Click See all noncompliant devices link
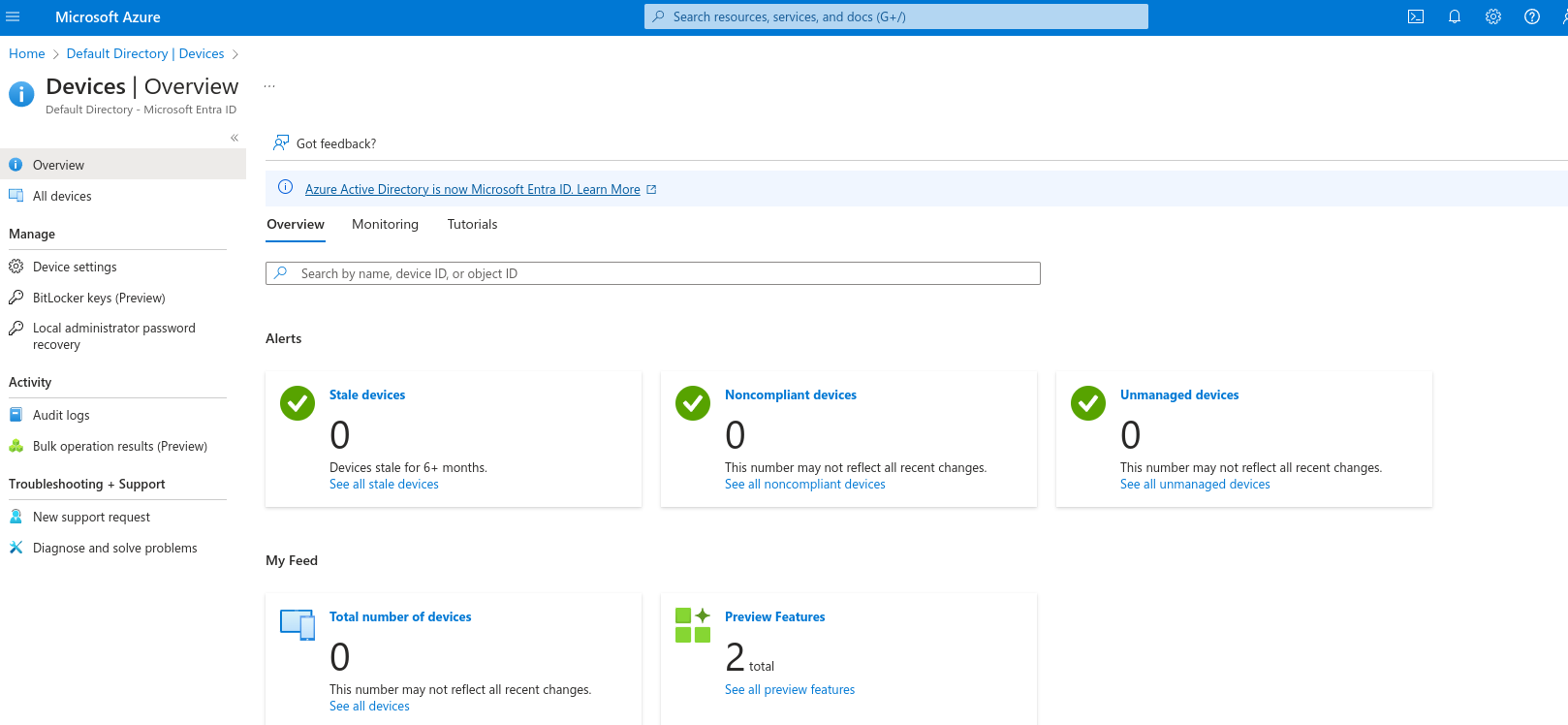 click(x=804, y=484)
